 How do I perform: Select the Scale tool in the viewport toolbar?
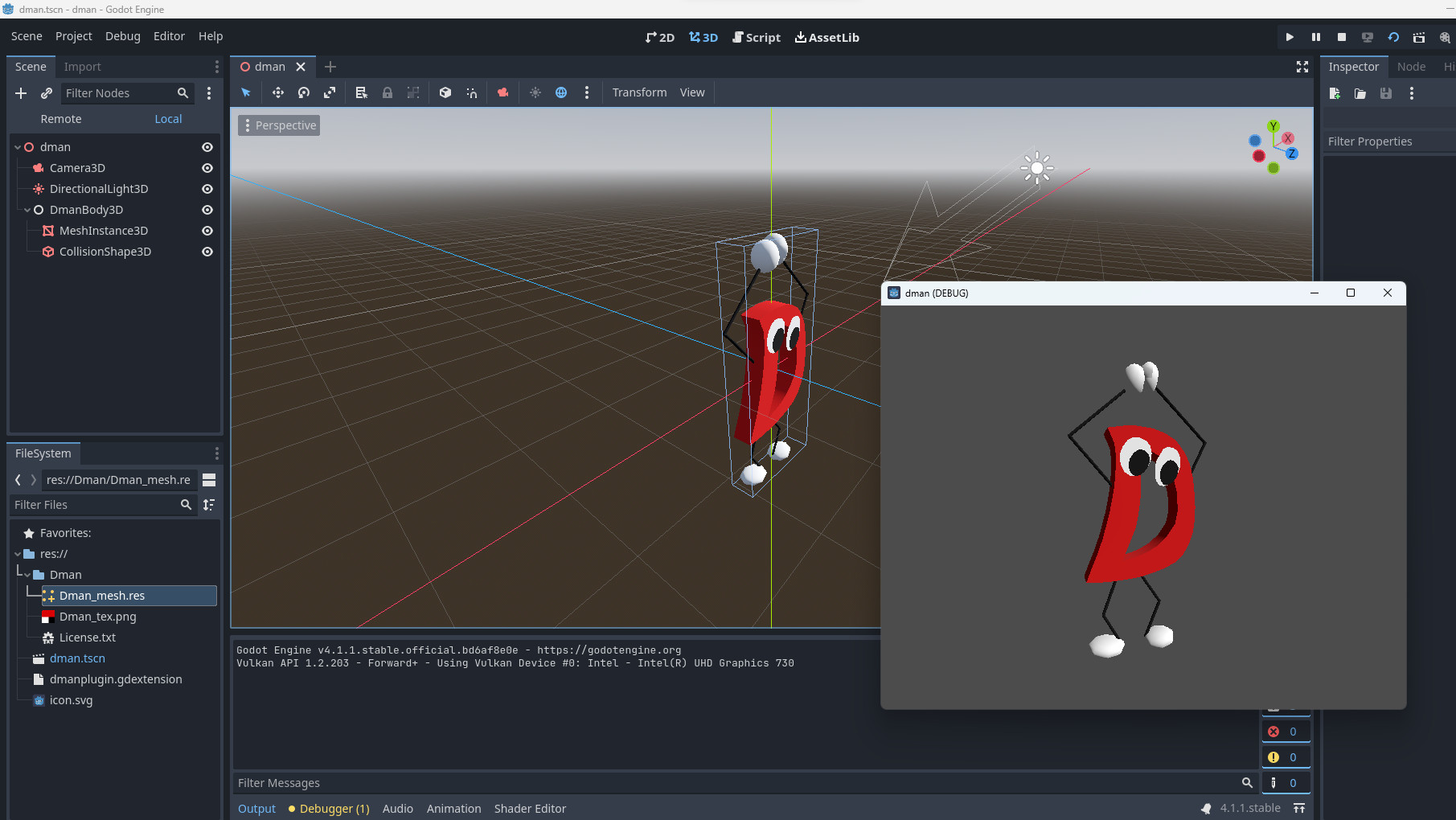point(330,92)
